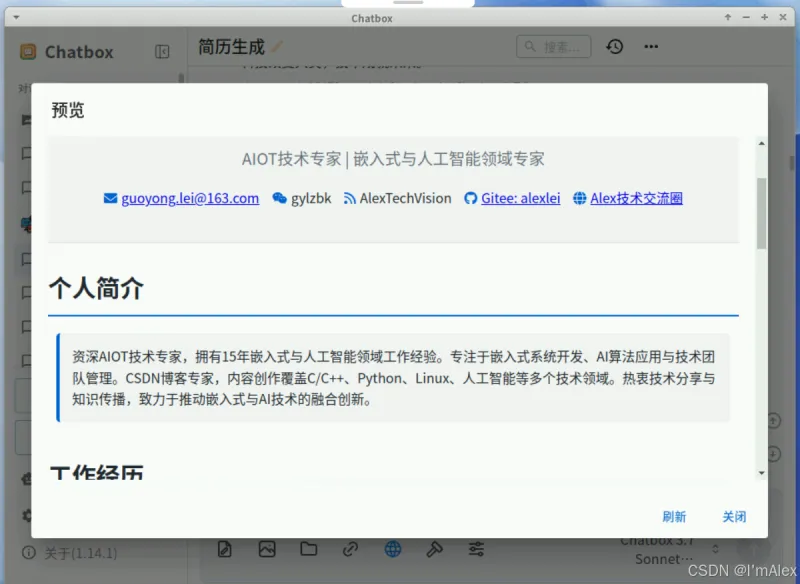Open the three-dots more options menu
Screen dimensions: 800x584
pos(651,47)
